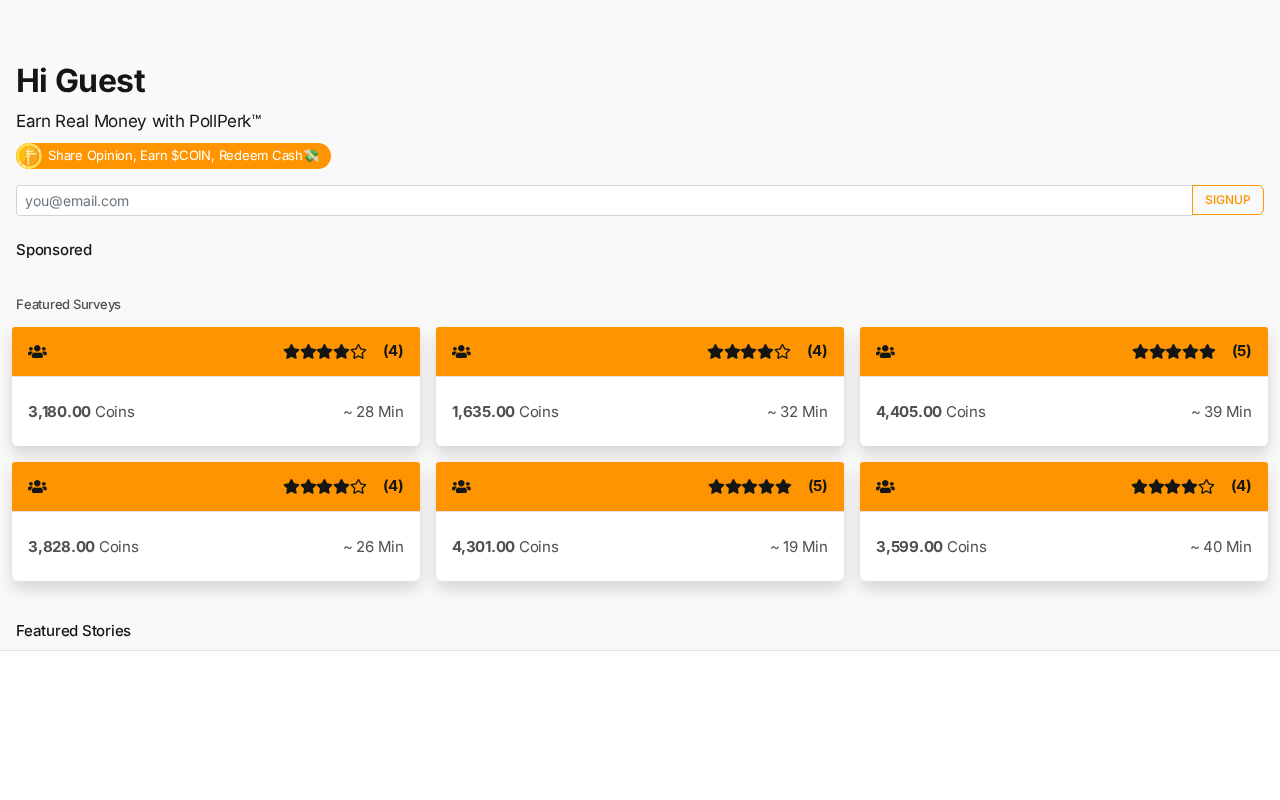Click the five-star rating on the 4,301.00 Coins survey
The height and width of the screenshot is (800, 1280).
[x=750, y=487]
